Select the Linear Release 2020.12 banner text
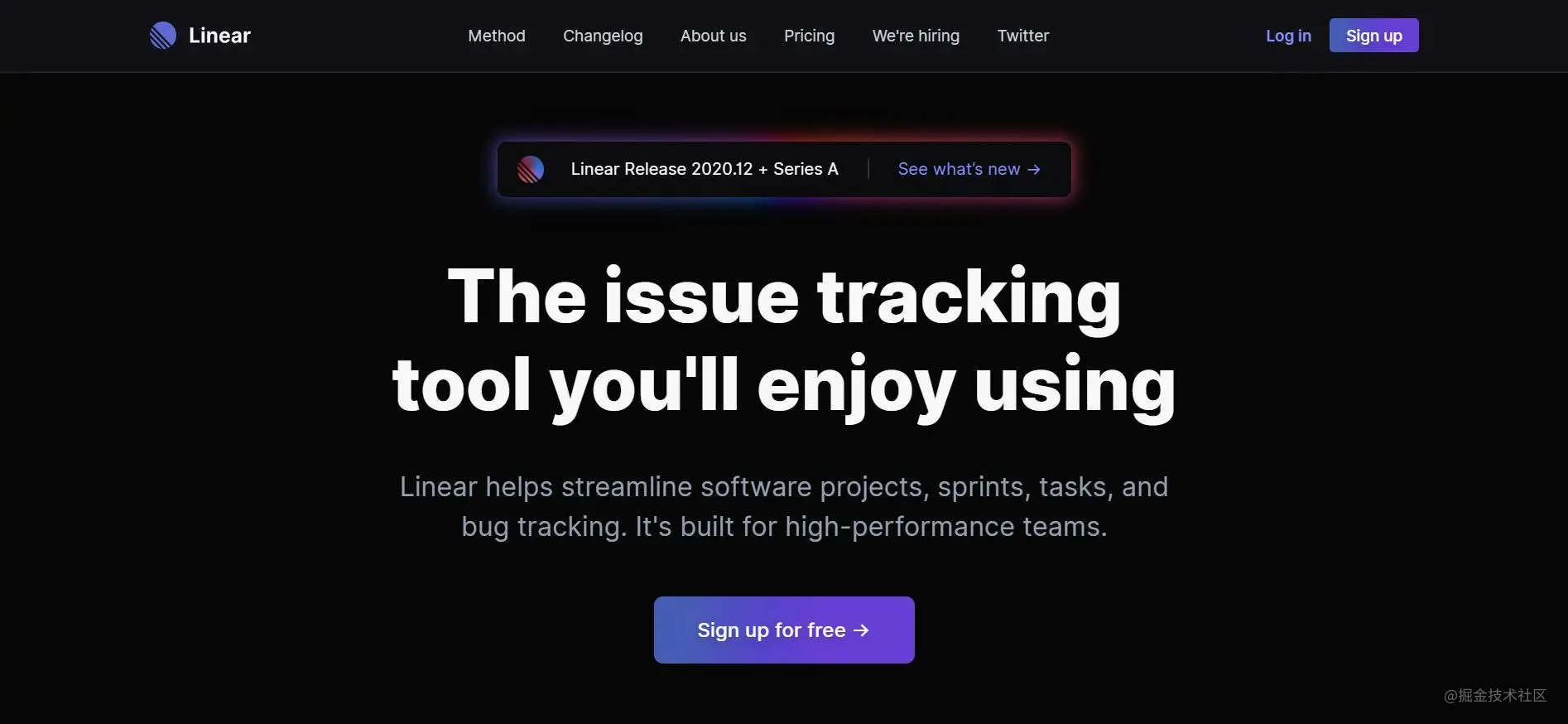1568x724 pixels. click(x=705, y=169)
